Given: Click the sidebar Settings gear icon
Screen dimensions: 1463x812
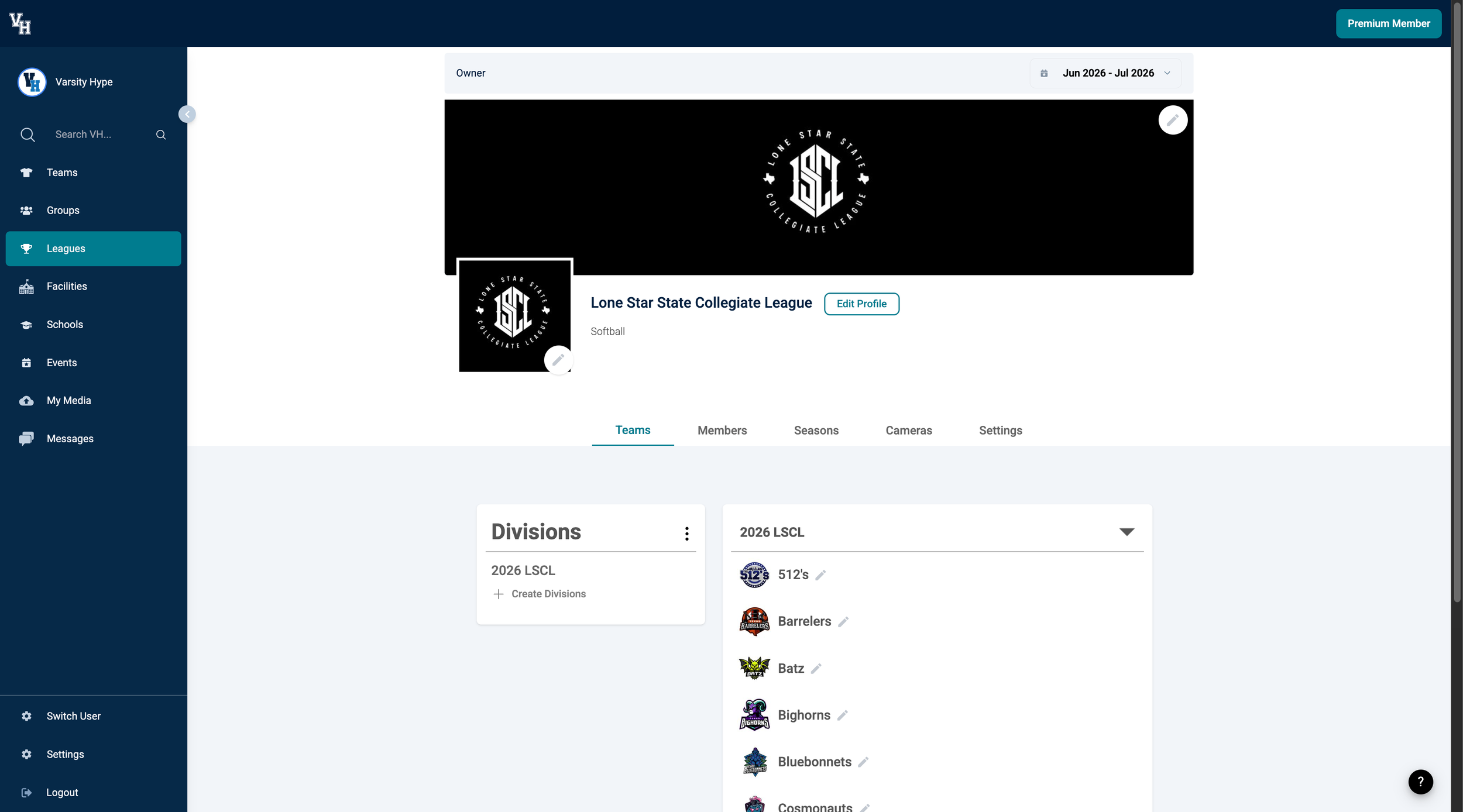Looking at the screenshot, I should 26,754.
